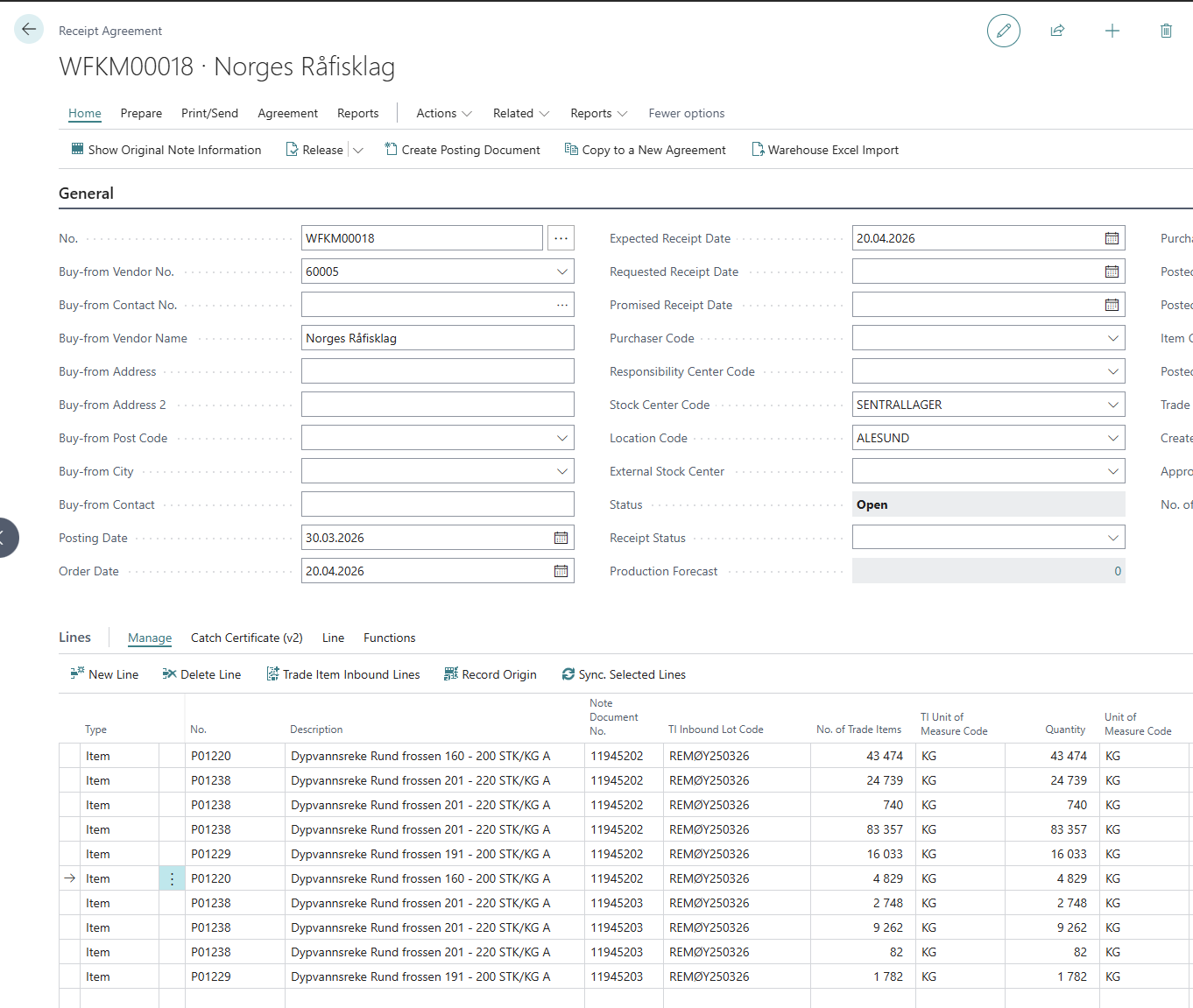Click the plus icon to create new
1193x1008 pixels.
click(x=1112, y=31)
